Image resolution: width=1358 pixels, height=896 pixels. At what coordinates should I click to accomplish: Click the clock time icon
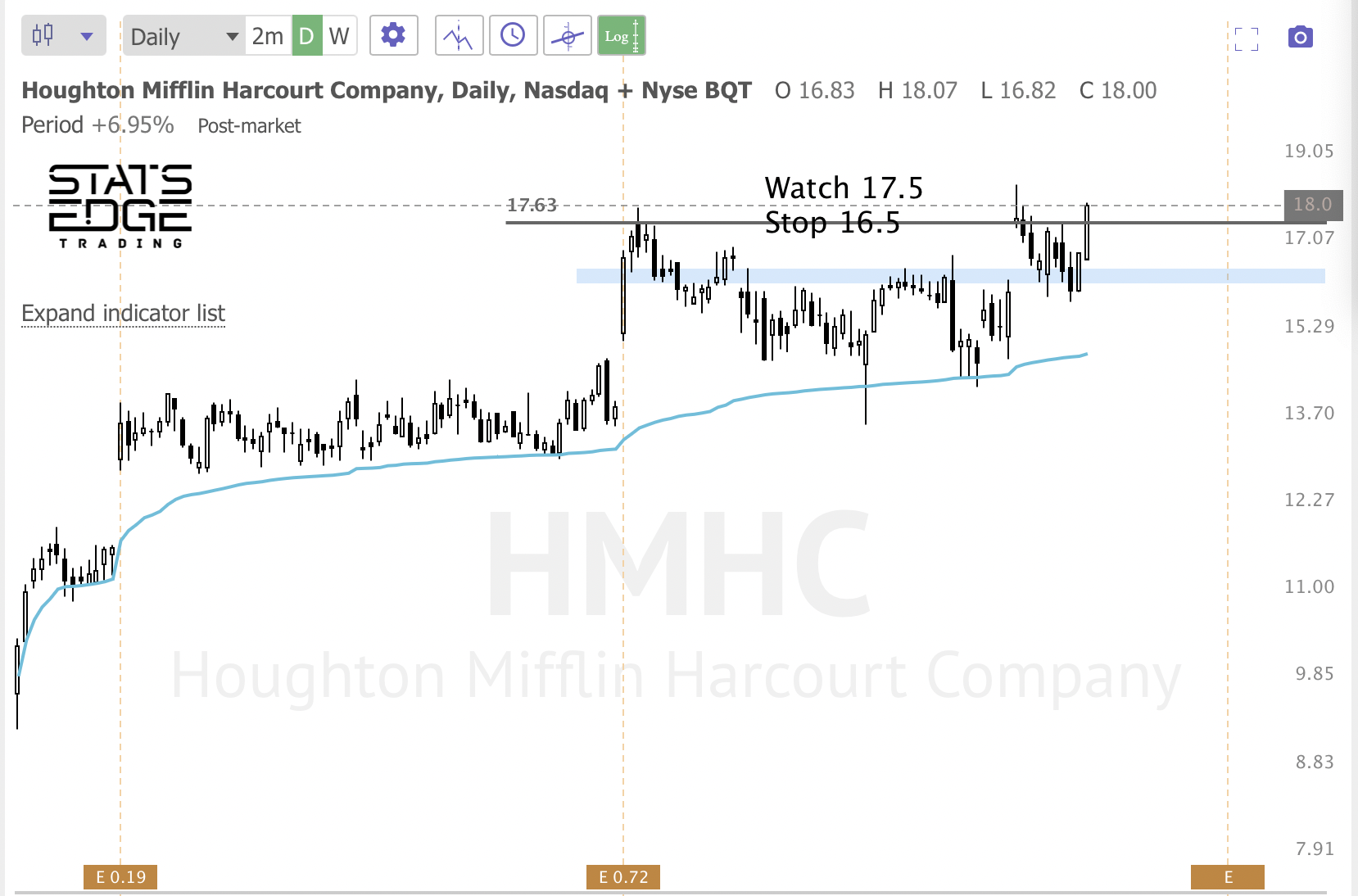coord(513,36)
